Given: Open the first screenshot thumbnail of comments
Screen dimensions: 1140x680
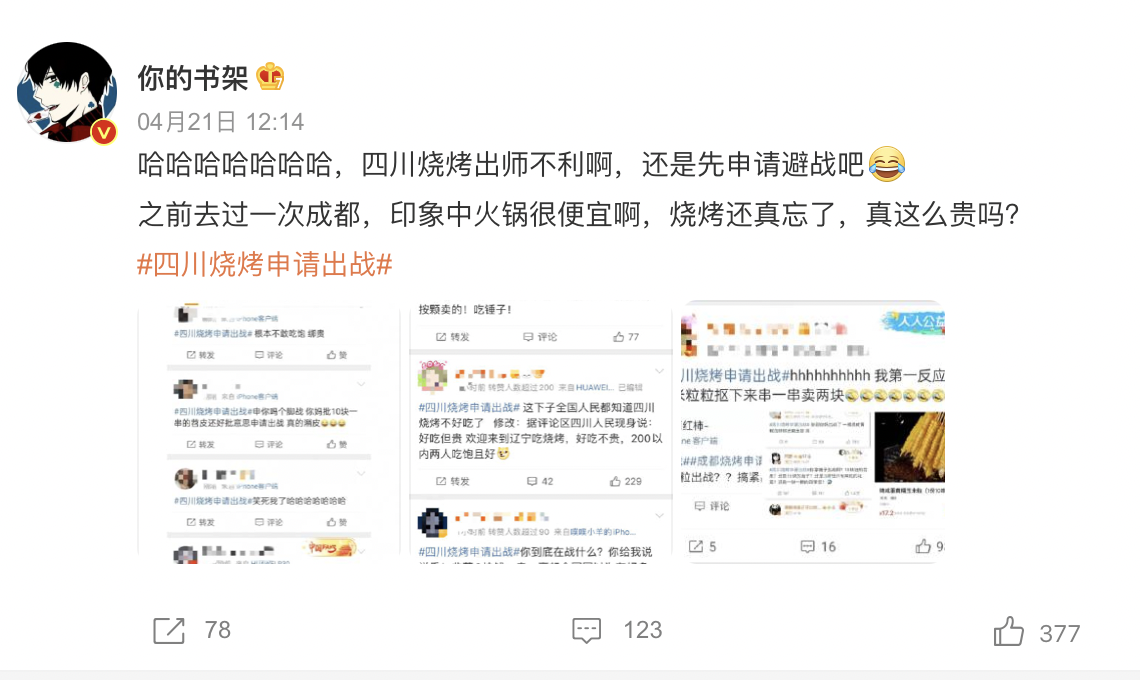Looking at the screenshot, I should click(x=269, y=432).
